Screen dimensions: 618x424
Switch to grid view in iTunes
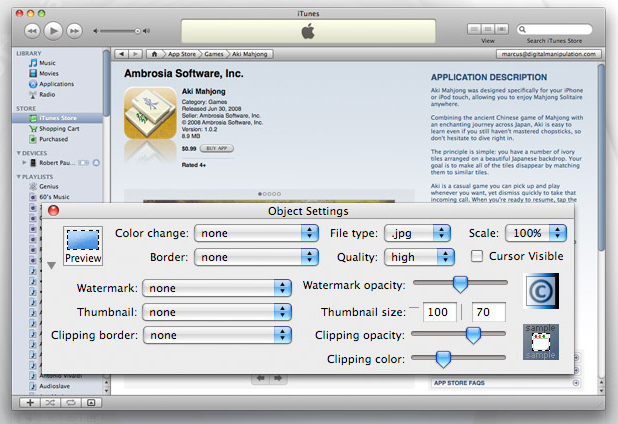click(x=488, y=29)
